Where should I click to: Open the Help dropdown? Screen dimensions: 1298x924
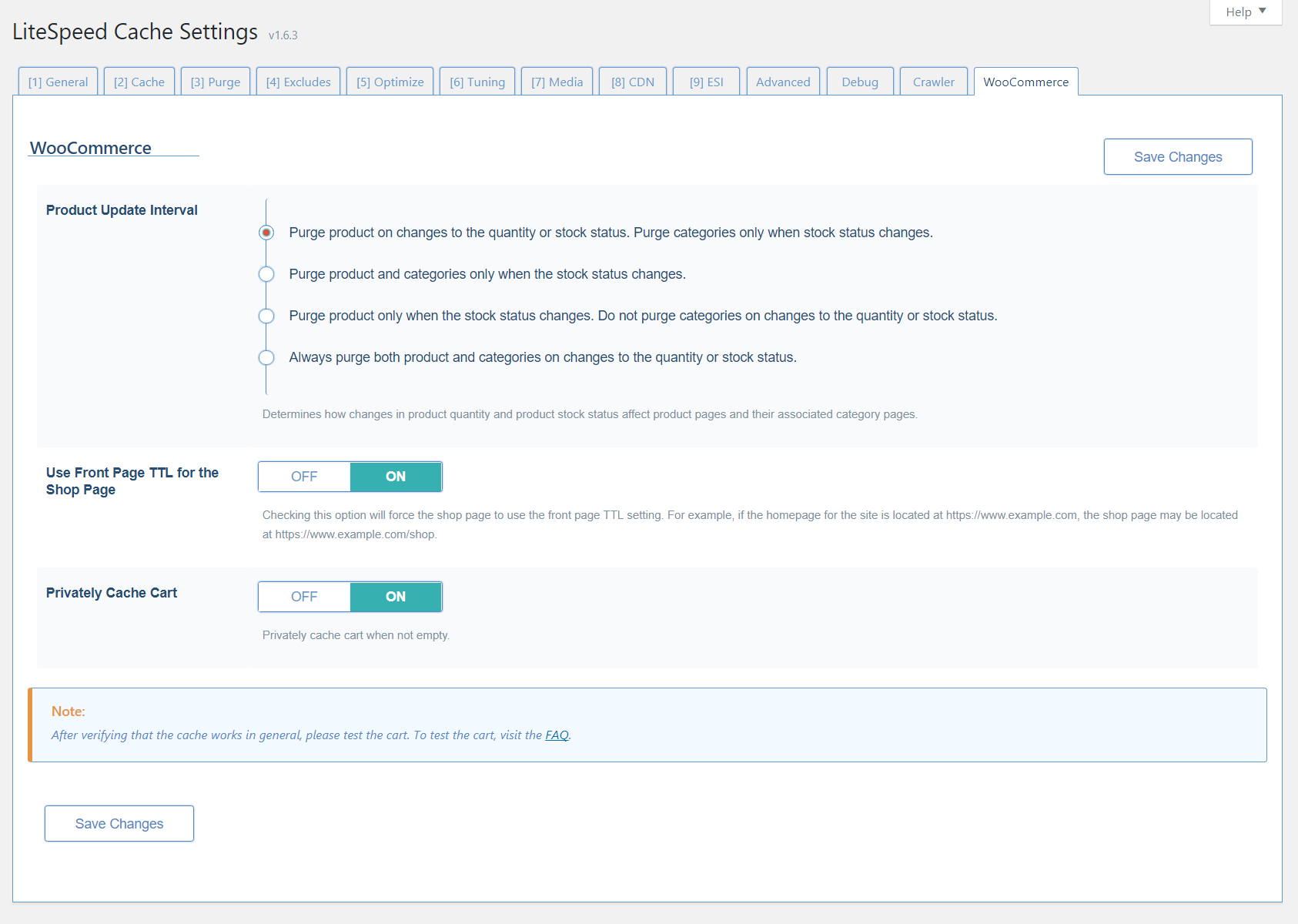[1245, 12]
